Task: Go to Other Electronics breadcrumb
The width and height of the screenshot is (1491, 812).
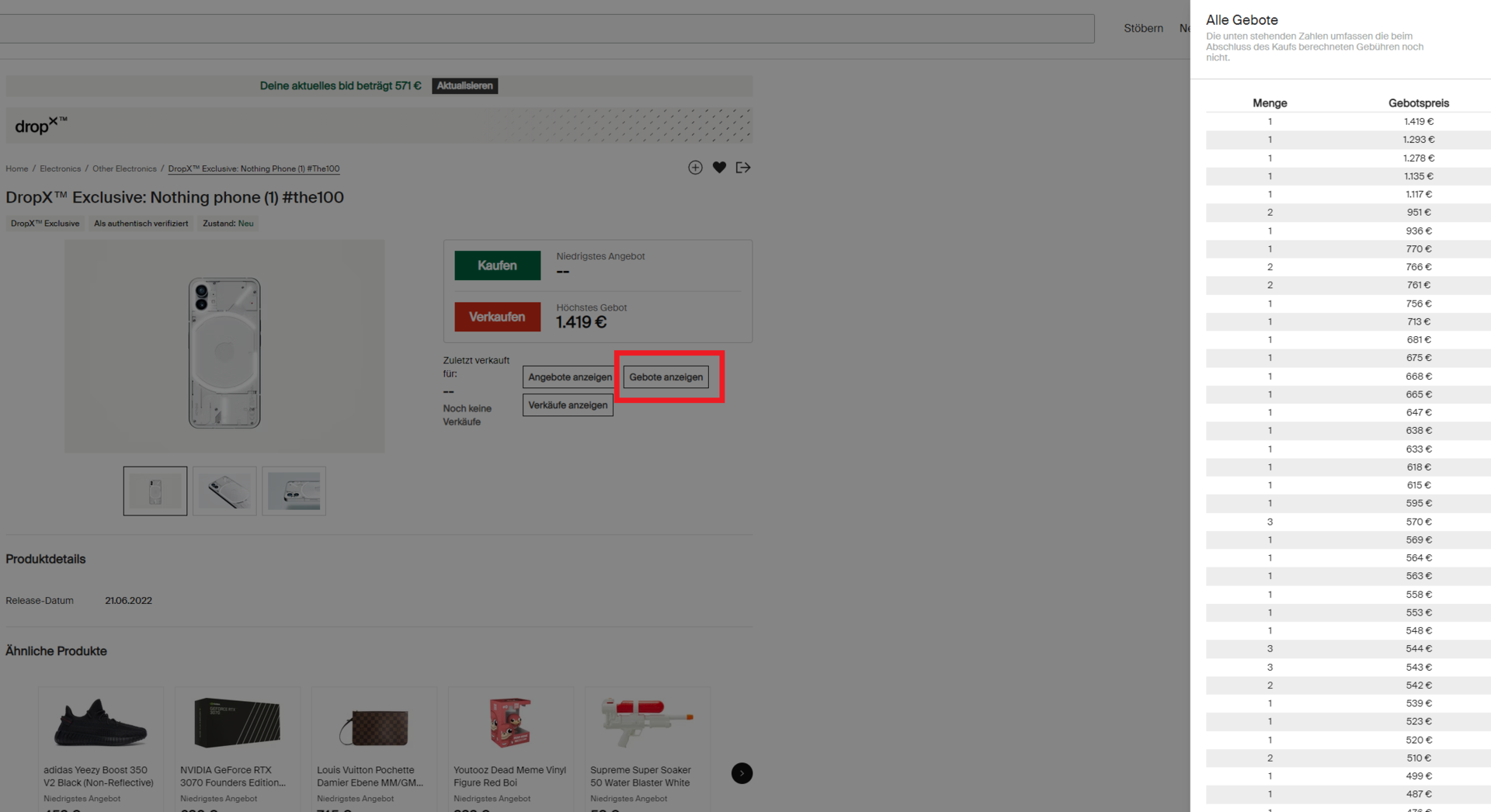Action: 124,168
